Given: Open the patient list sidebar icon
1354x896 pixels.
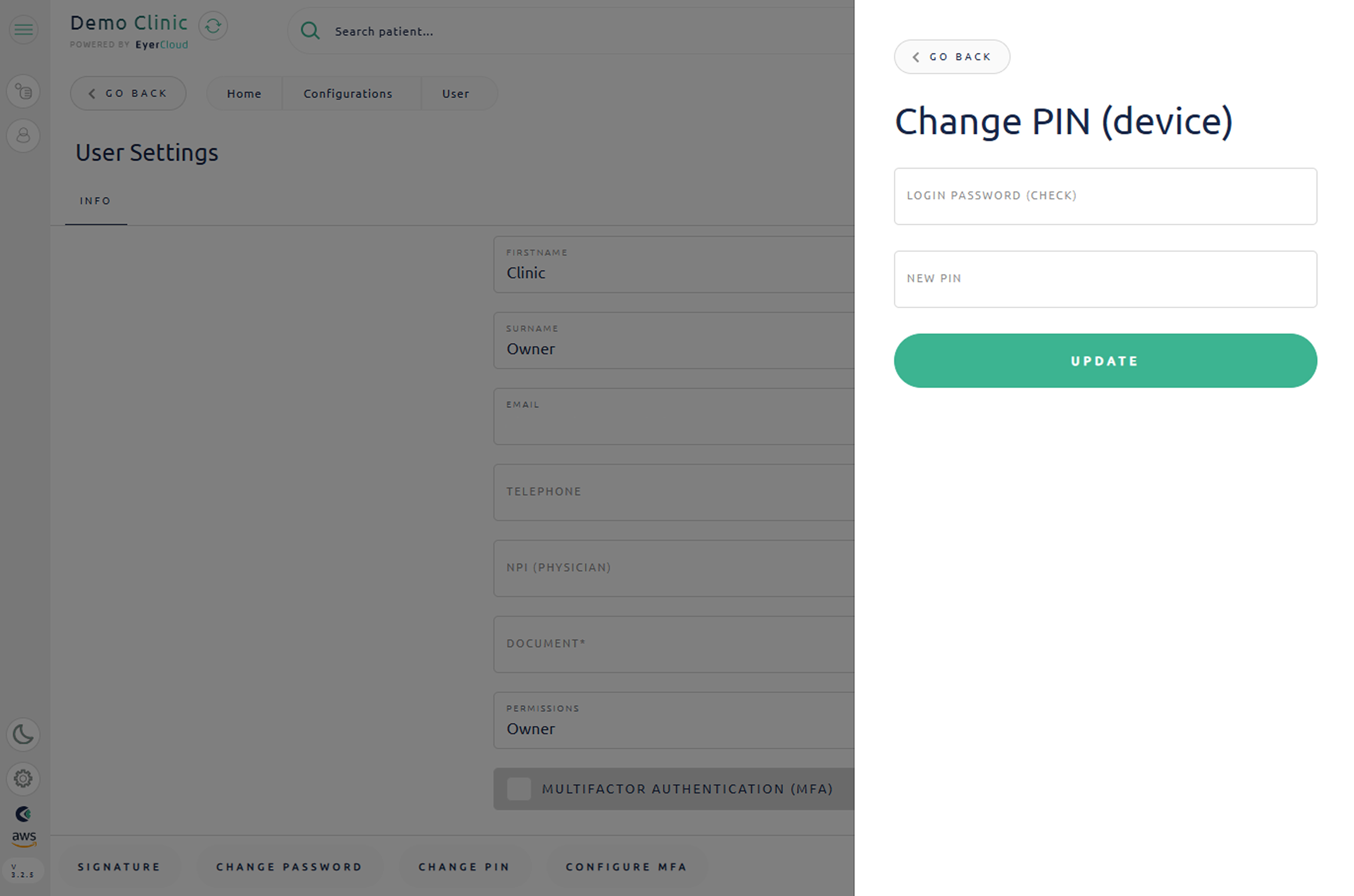Looking at the screenshot, I should (23, 91).
